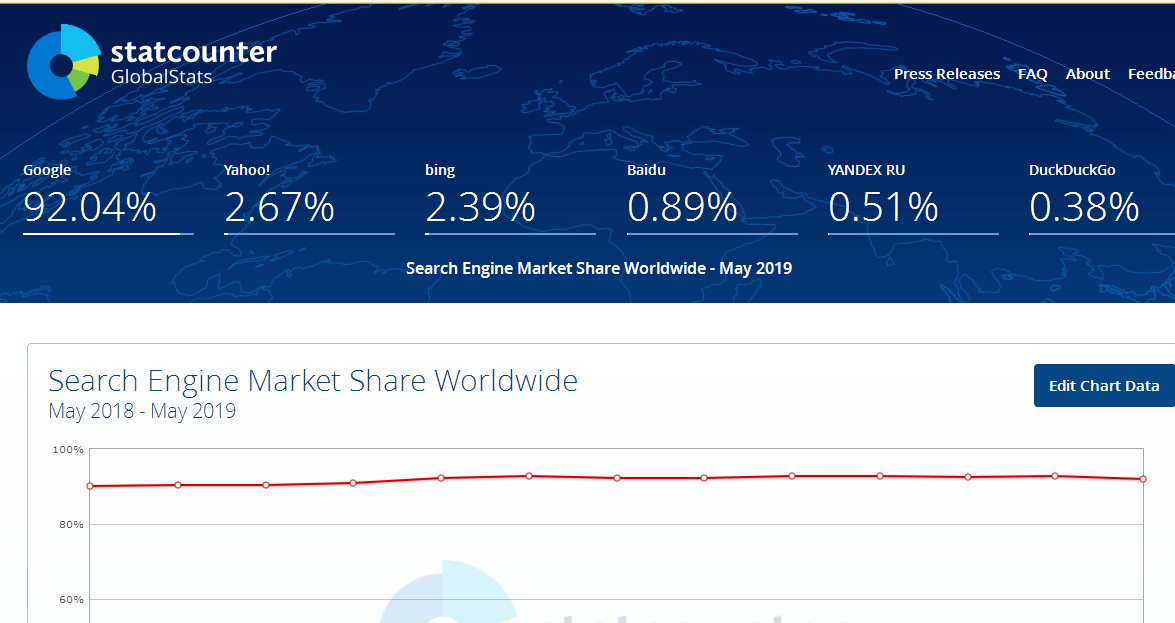Screen dimensions: 1175x623
Task: Open the About link in header
Action: point(1087,74)
